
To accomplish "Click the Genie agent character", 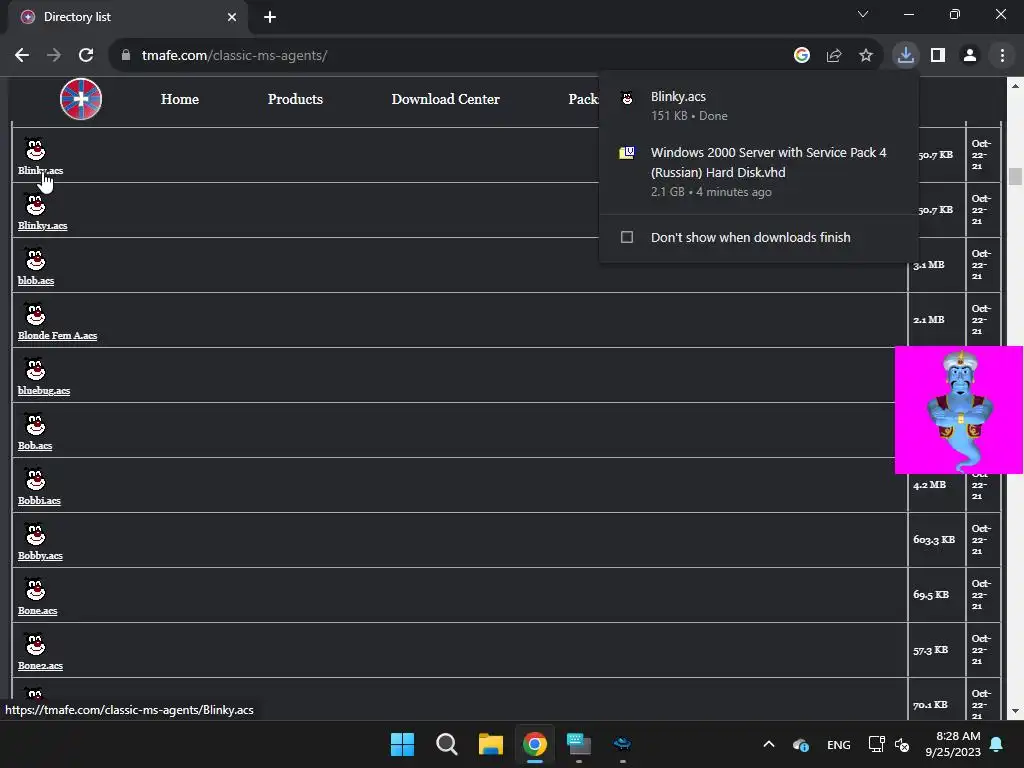I will (959, 410).
